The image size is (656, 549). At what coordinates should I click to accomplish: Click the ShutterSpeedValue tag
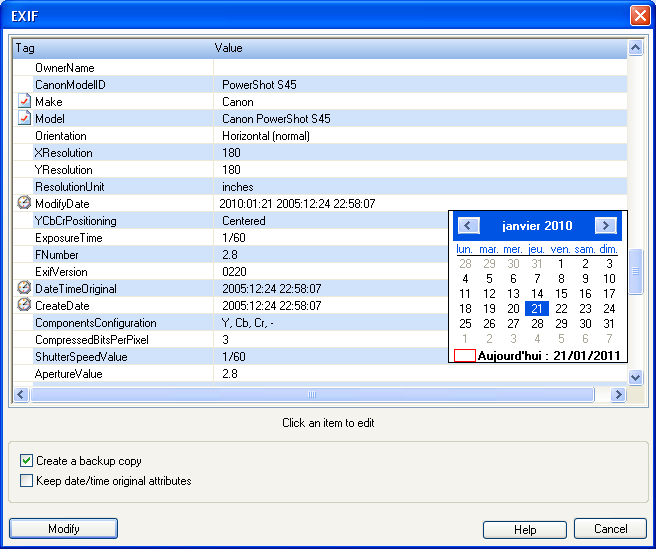click(x=81, y=357)
